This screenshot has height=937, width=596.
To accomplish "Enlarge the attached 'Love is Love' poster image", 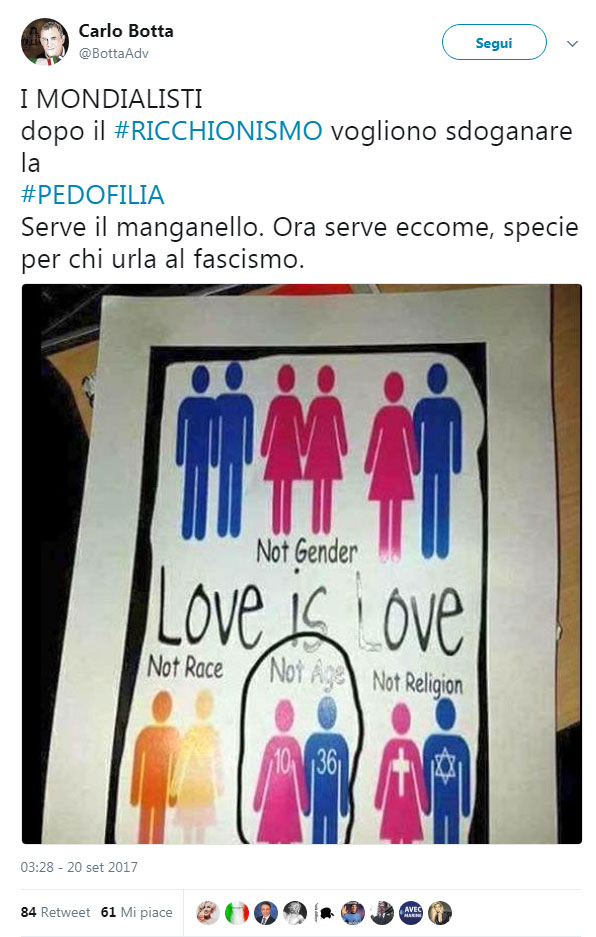I will click(x=302, y=564).
